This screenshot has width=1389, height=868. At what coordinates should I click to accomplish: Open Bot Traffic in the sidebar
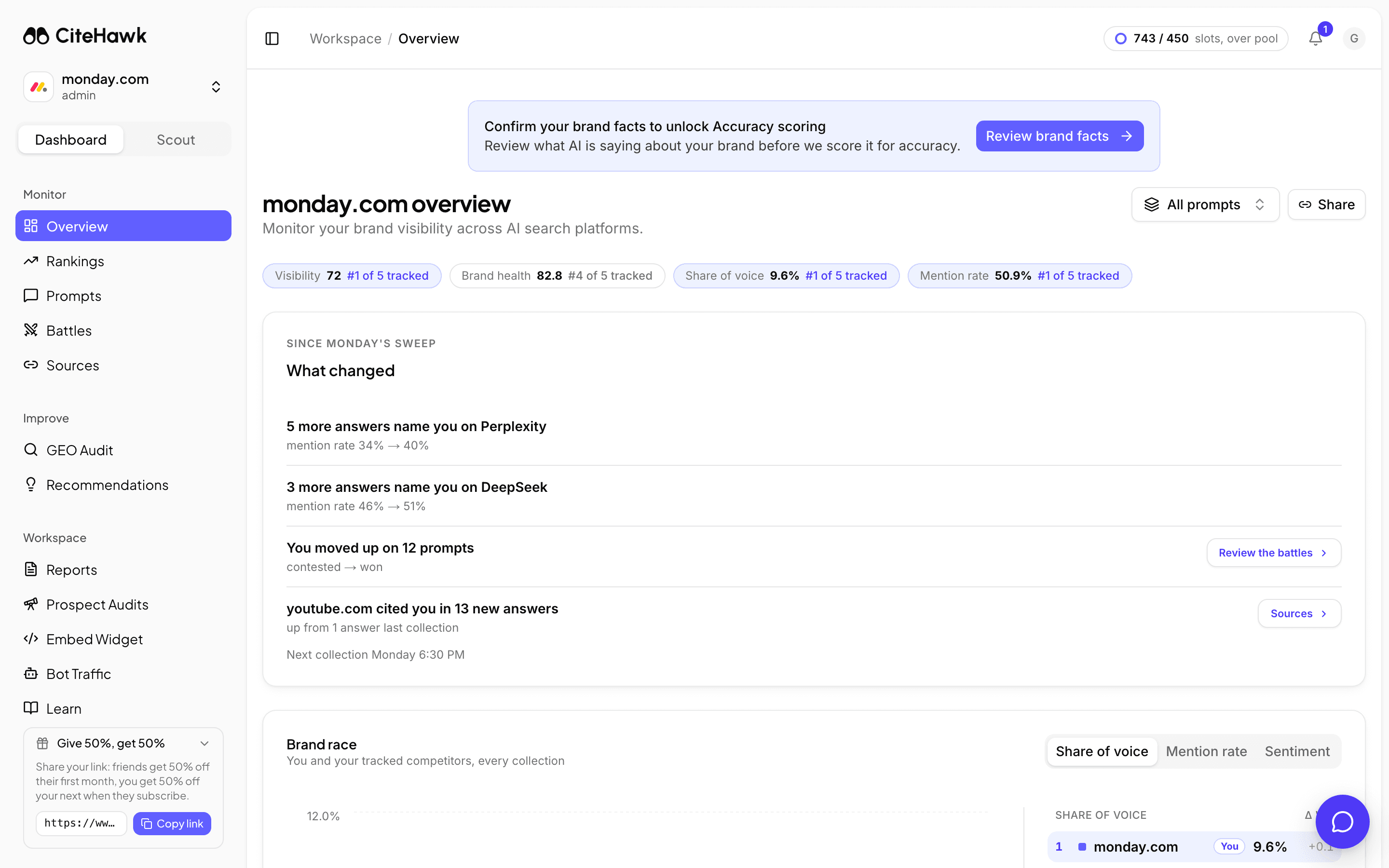[x=123, y=674]
